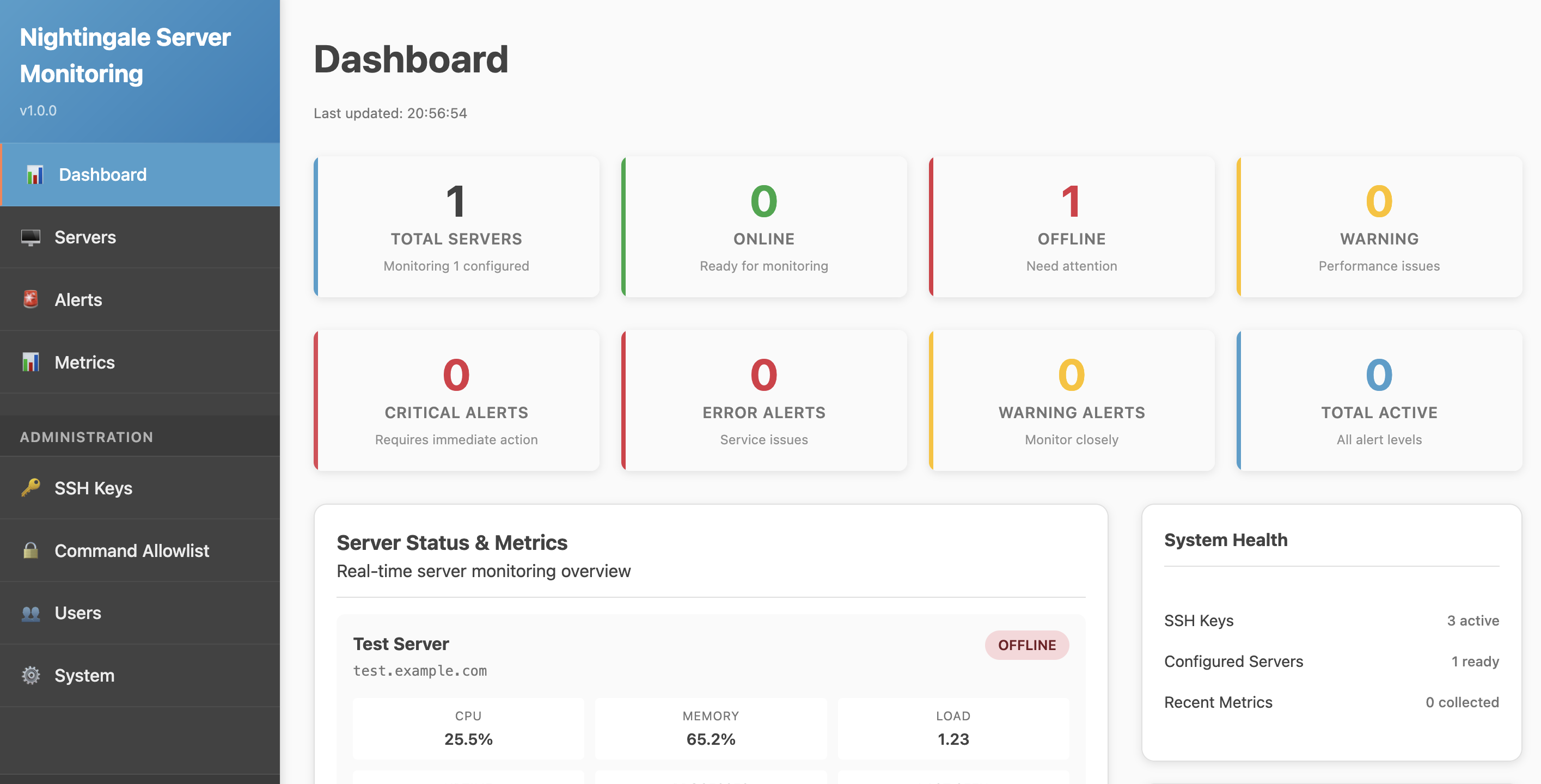This screenshot has width=1541, height=784.
Task: Click the SSH Keys key icon
Action: (30, 488)
